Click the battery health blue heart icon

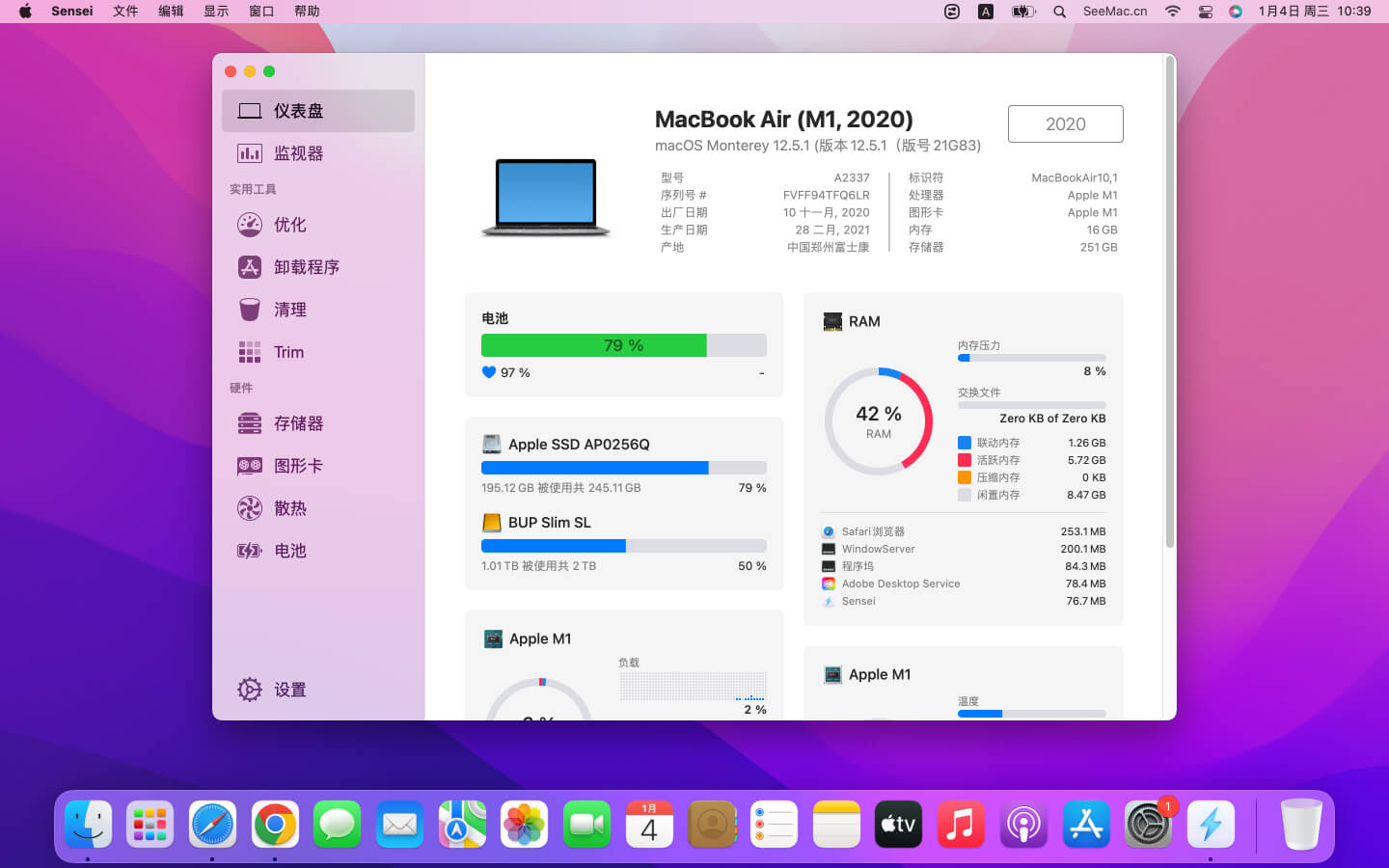488,372
